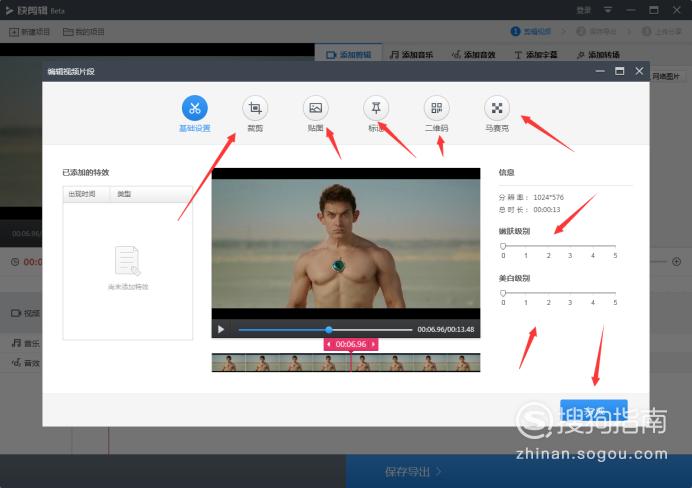This screenshot has height=488, width=692.
Task: Click the playback time 00:06.96/00:13.48
Action: point(446,330)
